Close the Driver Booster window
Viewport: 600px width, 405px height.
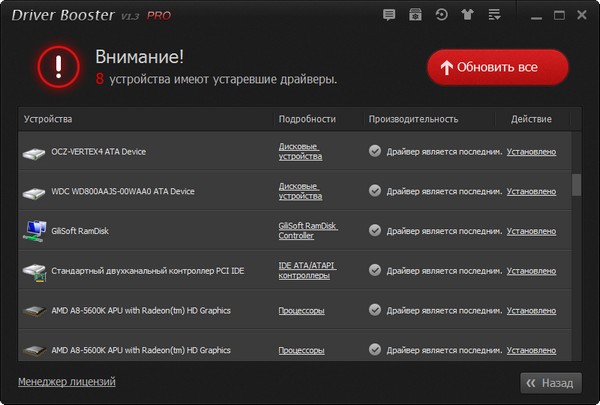click(582, 15)
